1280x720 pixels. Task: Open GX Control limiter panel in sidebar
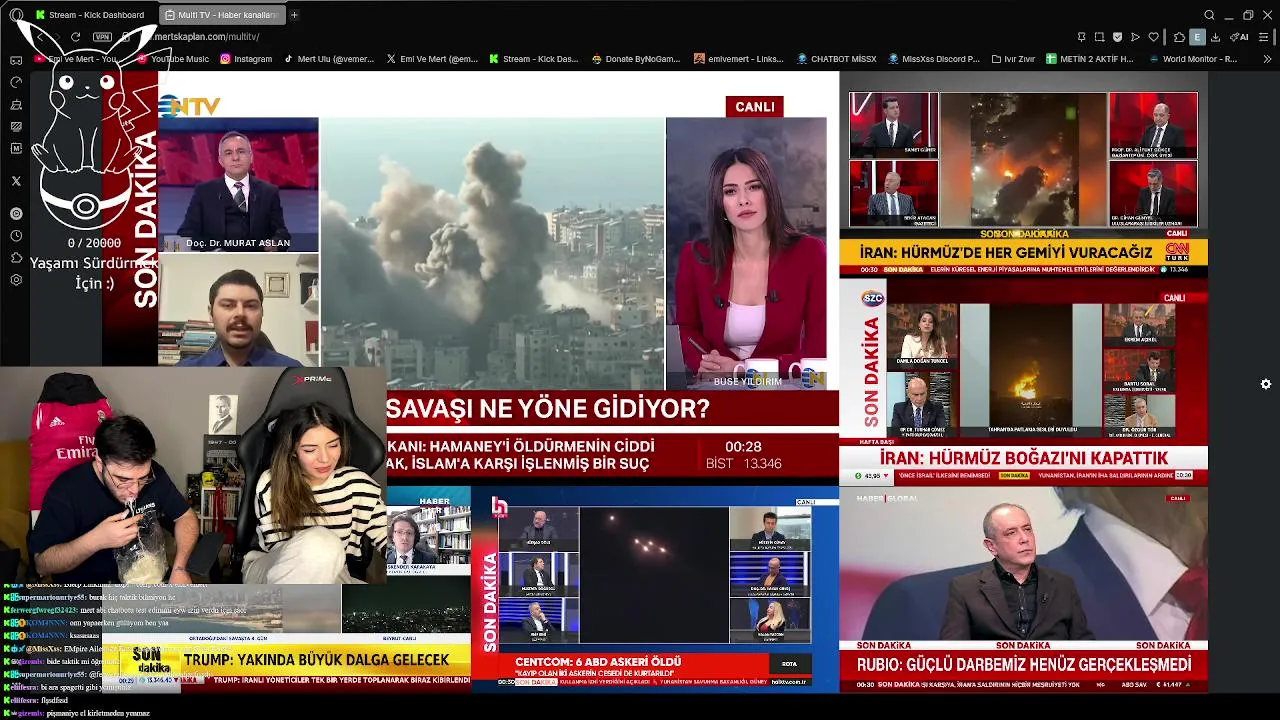coord(16,82)
